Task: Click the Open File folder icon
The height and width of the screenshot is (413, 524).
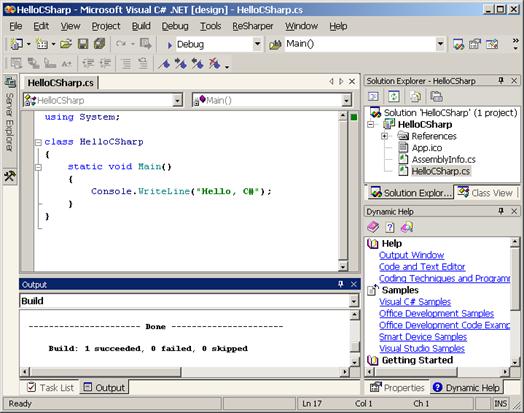Action: [x=66, y=44]
